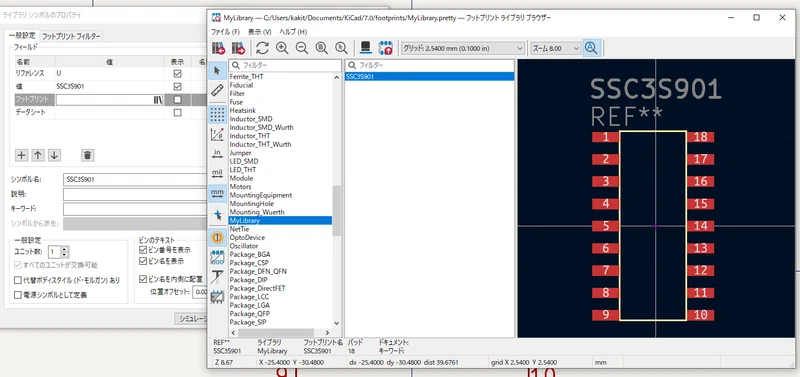
Task: Click the refresh view icon
Action: click(262, 48)
